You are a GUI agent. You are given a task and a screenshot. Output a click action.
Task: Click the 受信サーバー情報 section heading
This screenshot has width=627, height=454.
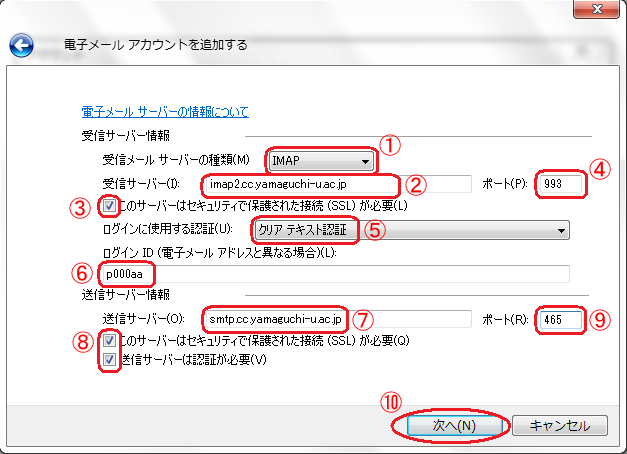[x=126, y=136]
